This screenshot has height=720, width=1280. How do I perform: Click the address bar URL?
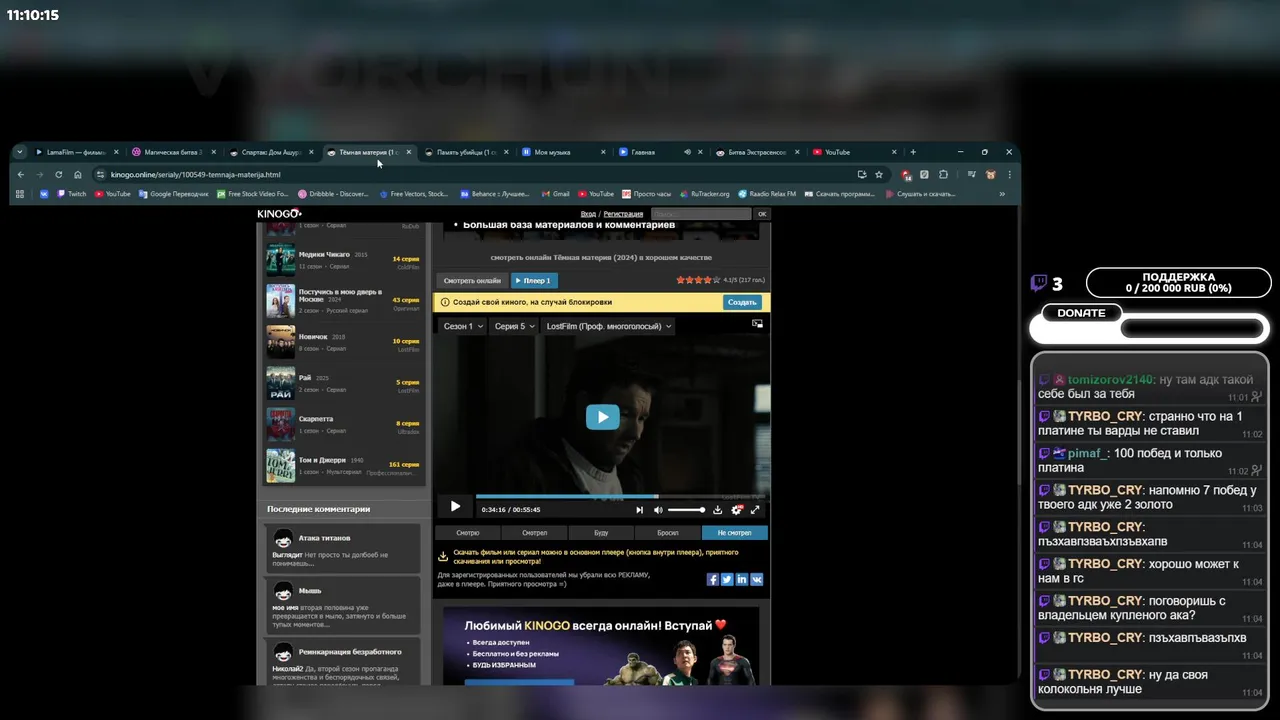(x=195, y=174)
